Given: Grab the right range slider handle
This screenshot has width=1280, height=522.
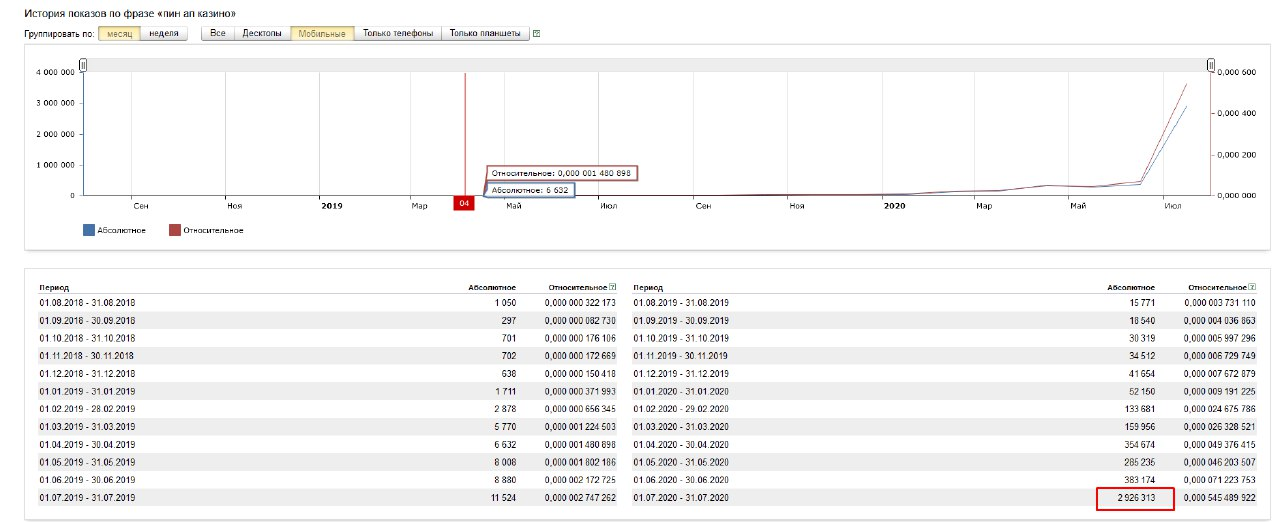Looking at the screenshot, I should click(1210, 65).
